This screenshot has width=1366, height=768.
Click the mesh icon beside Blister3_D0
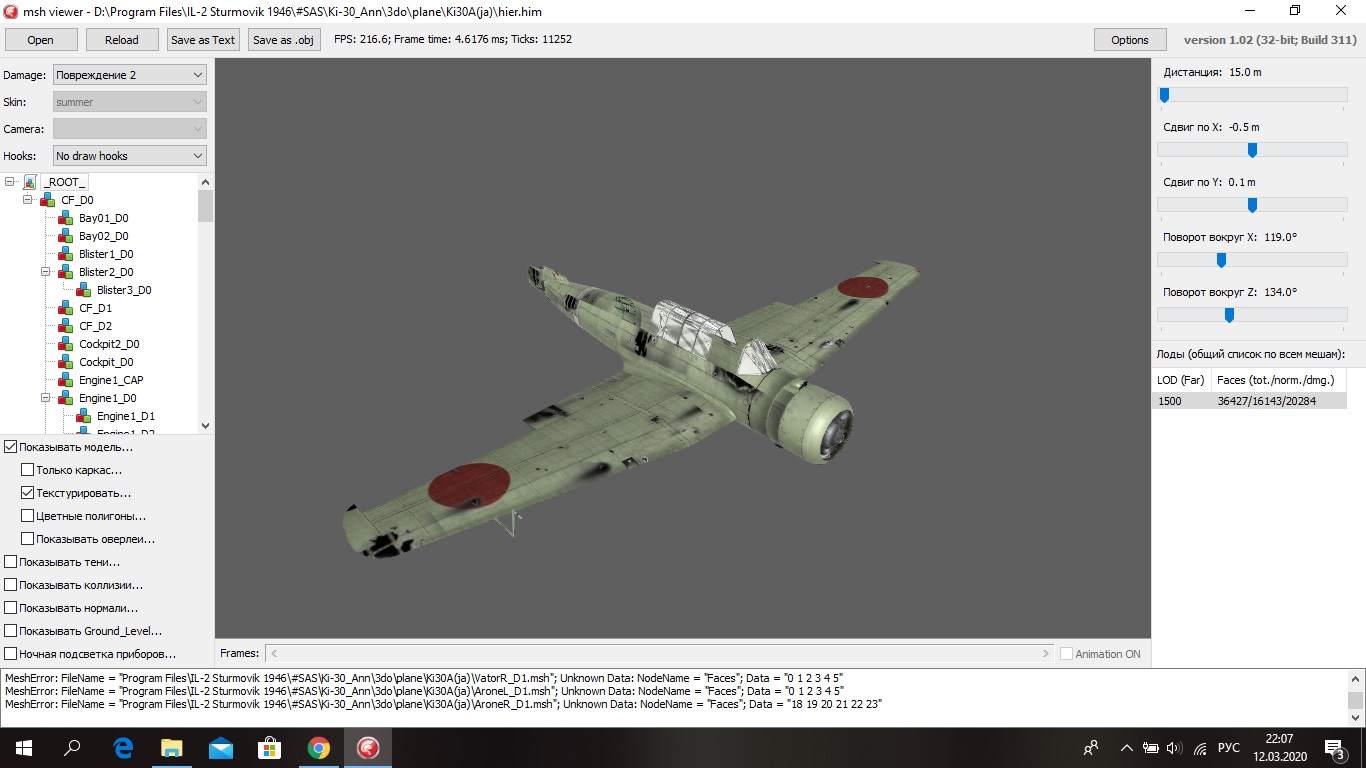(83, 290)
